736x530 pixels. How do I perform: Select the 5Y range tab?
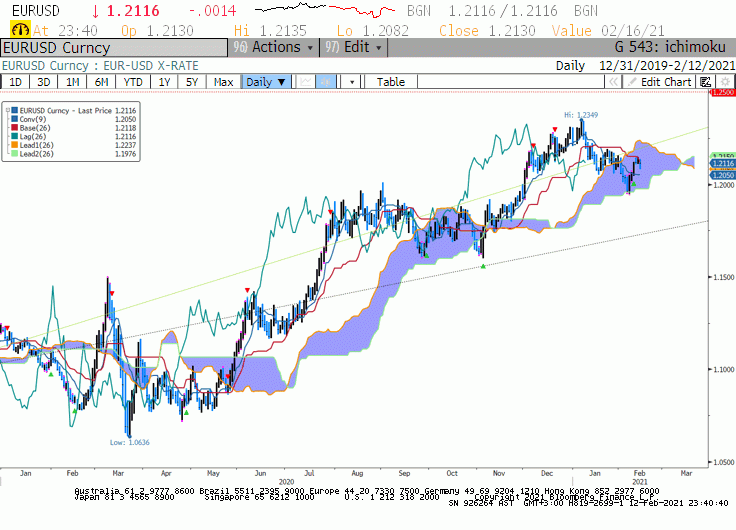[192, 82]
